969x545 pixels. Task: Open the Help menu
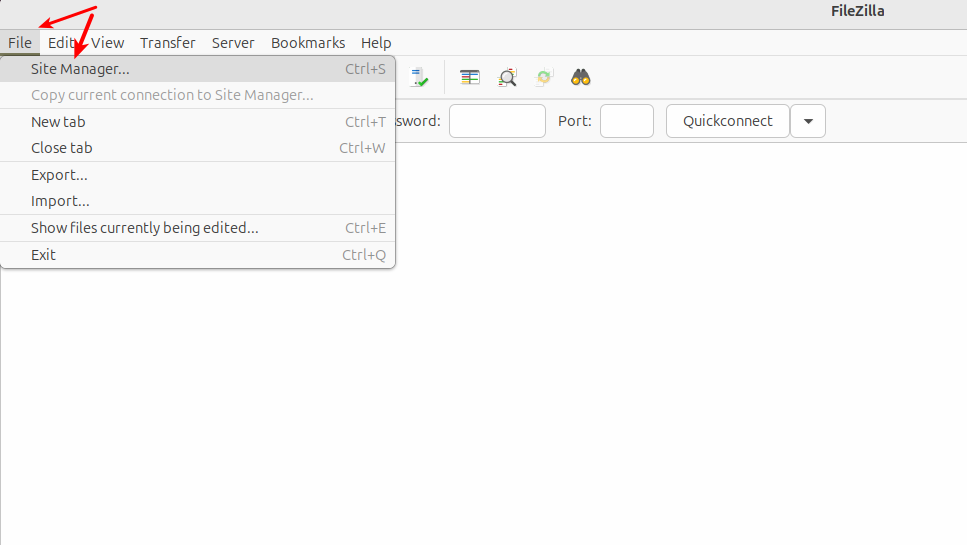point(376,43)
